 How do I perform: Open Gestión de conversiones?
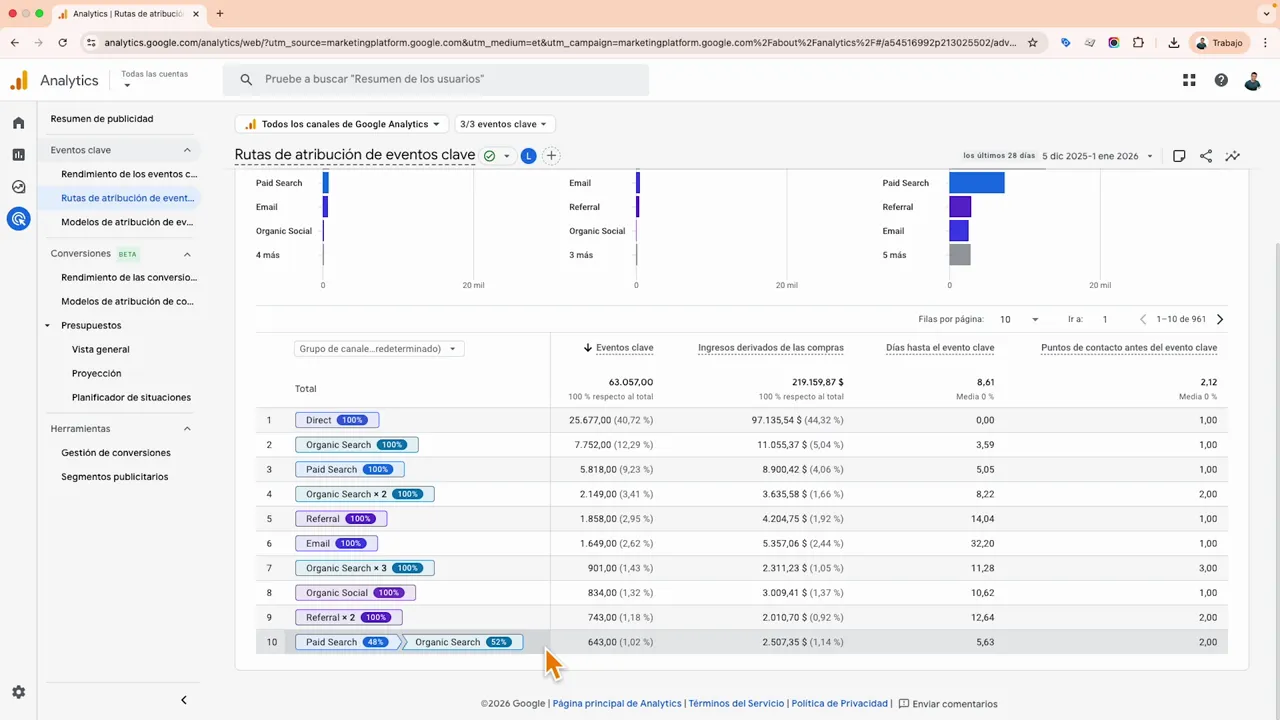click(x=116, y=453)
